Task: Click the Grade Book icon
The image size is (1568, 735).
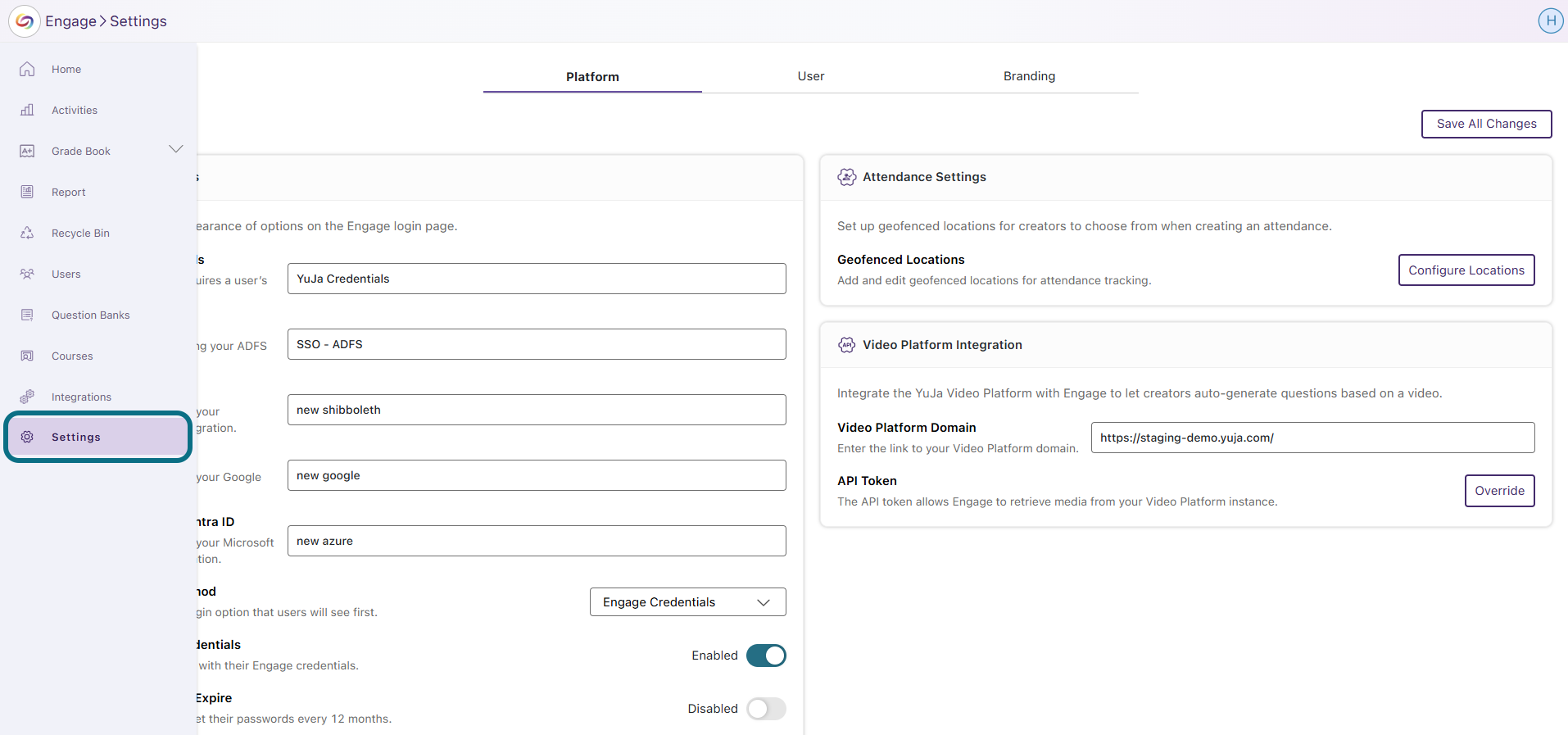Action: tap(27, 151)
